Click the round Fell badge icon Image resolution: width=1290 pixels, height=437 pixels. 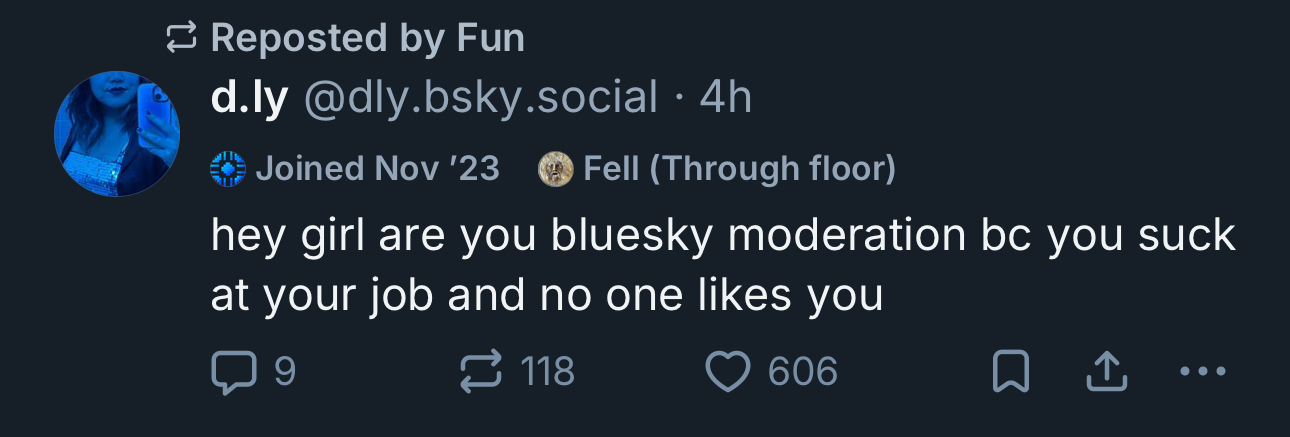point(556,169)
